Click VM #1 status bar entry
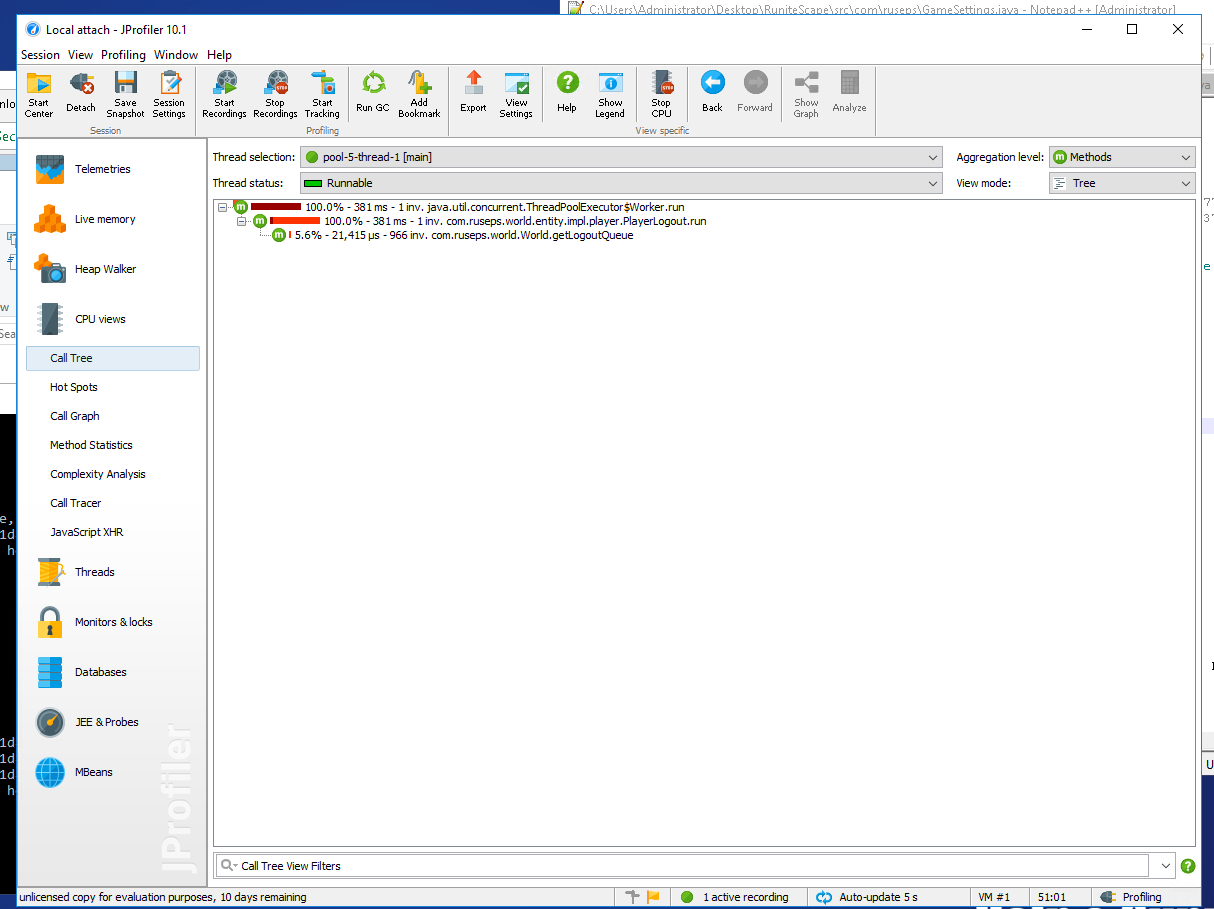The width and height of the screenshot is (1214, 909). click(993, 897)
